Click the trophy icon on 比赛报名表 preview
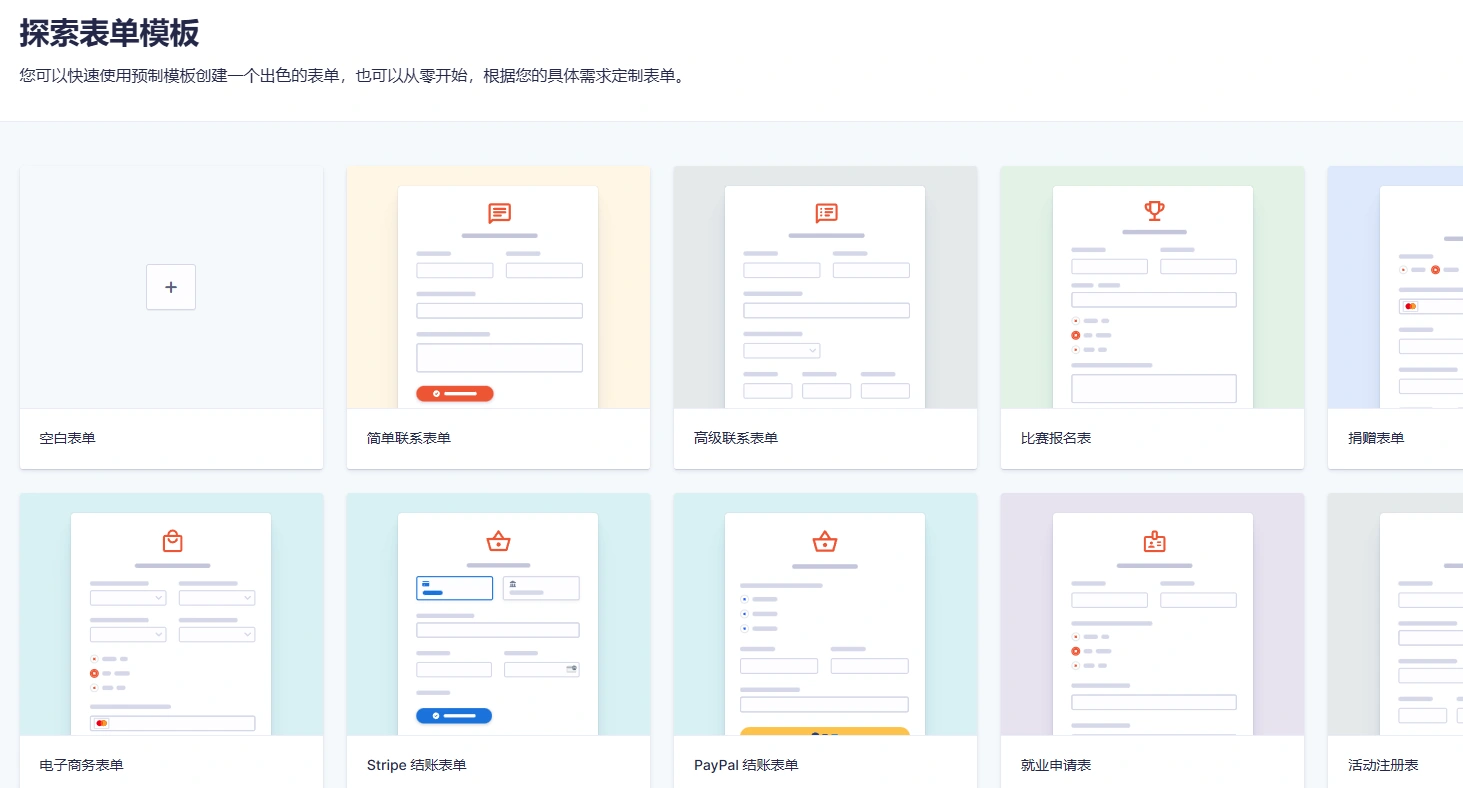The width and height of the screenshot is (1463, 788). click(1153, 211)
